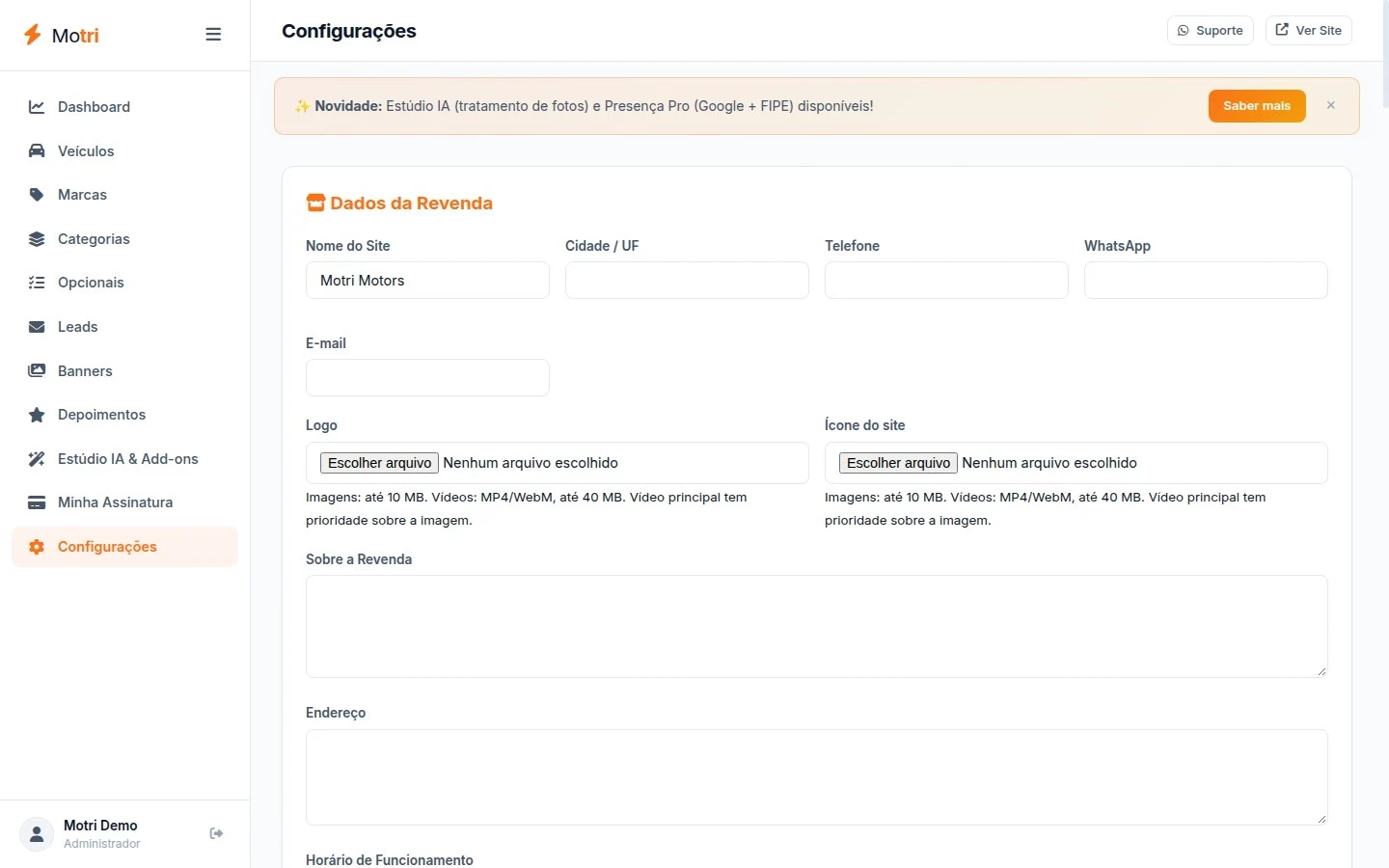The height and width of the screenshot is (868, 1389).
Task: Click the Leads envelope icon
Action: [x=37, y=327]
